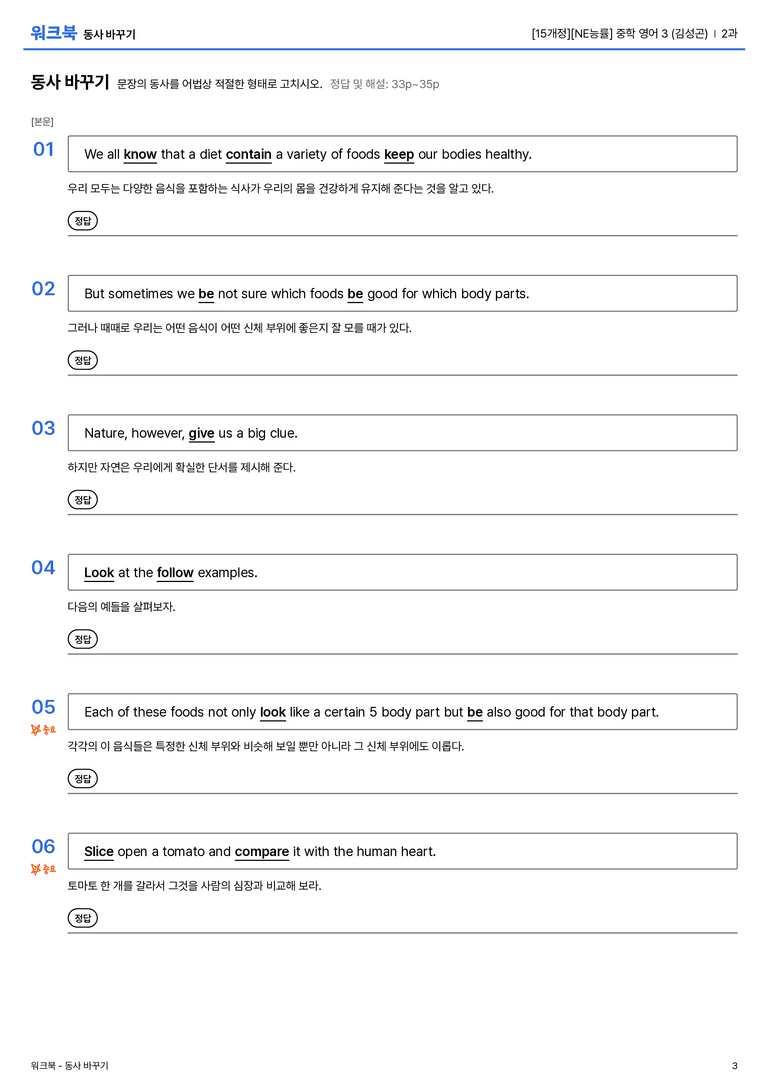Image resolution: width=768 pixels, height=1087 pixels.
Task: Click the underlined verb 'compare' in sentence 06
Action: click(261, 851)
